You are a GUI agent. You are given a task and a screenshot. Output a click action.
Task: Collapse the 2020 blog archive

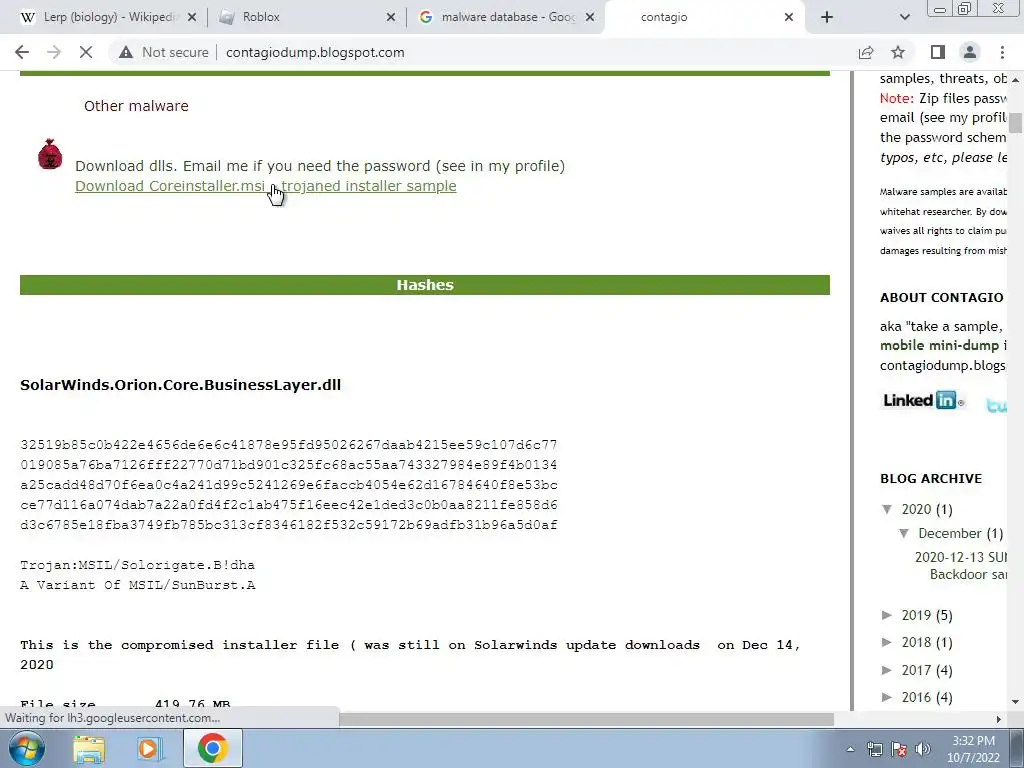(887, 509)
